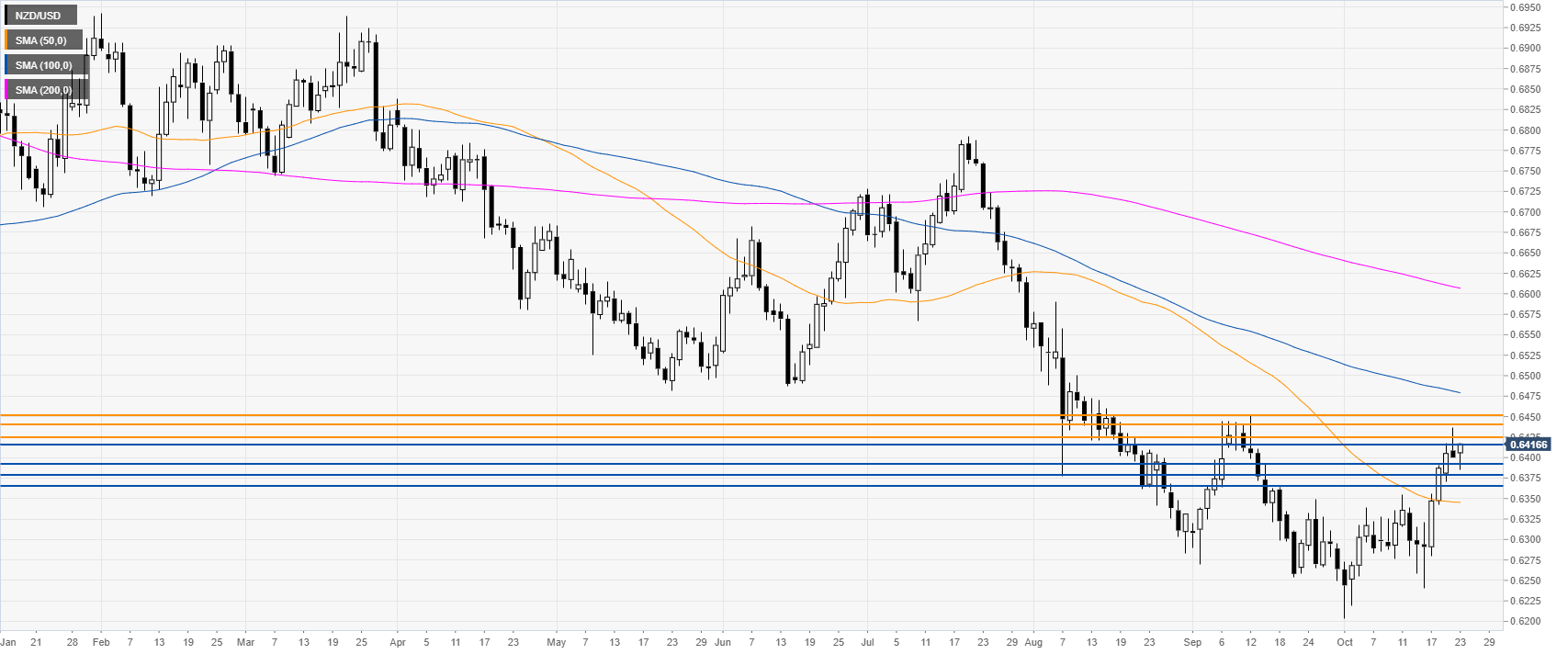Click the 0.6900 price axis label
The width and height of the screenshot is (1568, 654).
tap(1525, 48)
